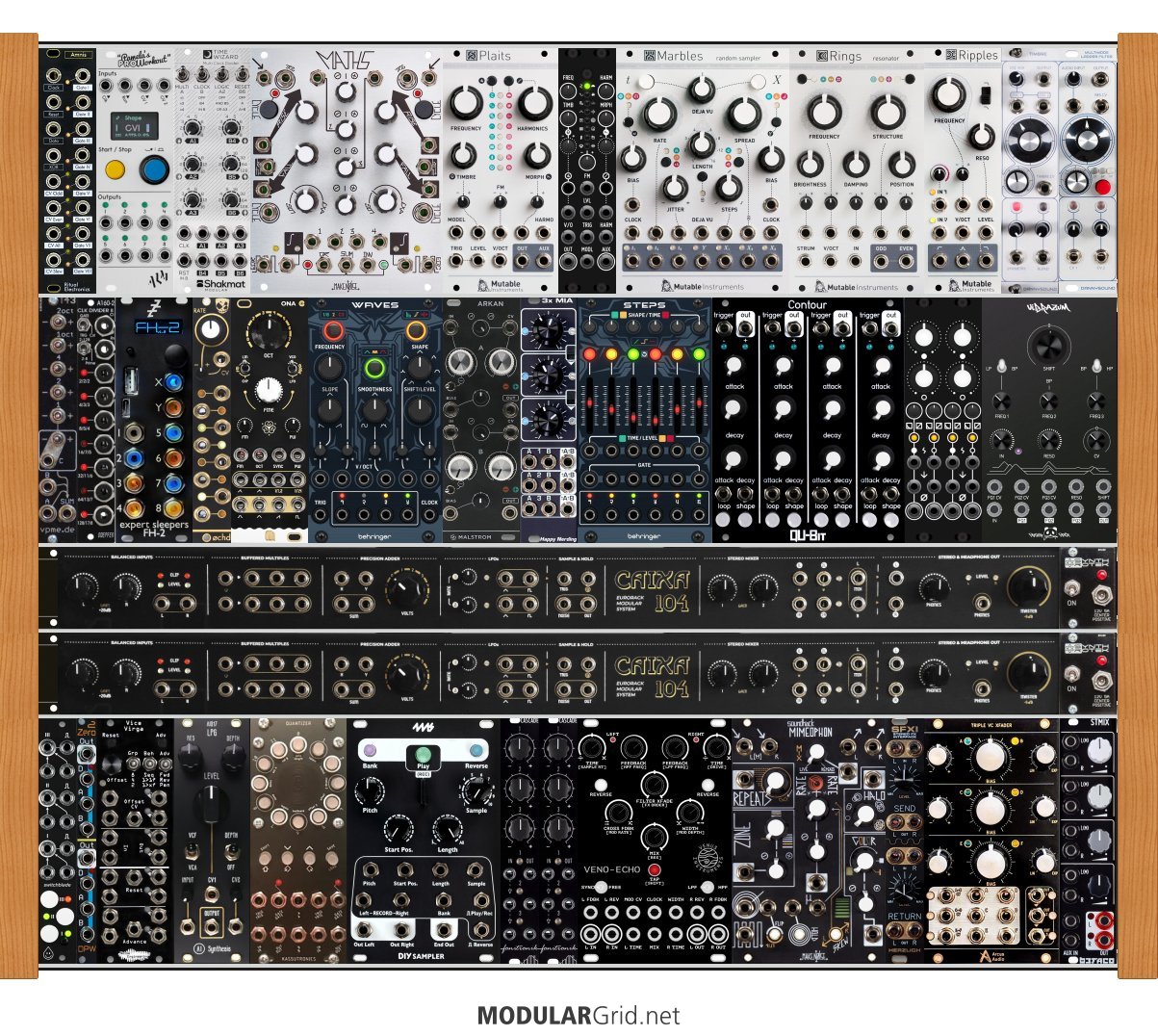Click the Veno-Echo MIX knob

(x=655, y=837)
